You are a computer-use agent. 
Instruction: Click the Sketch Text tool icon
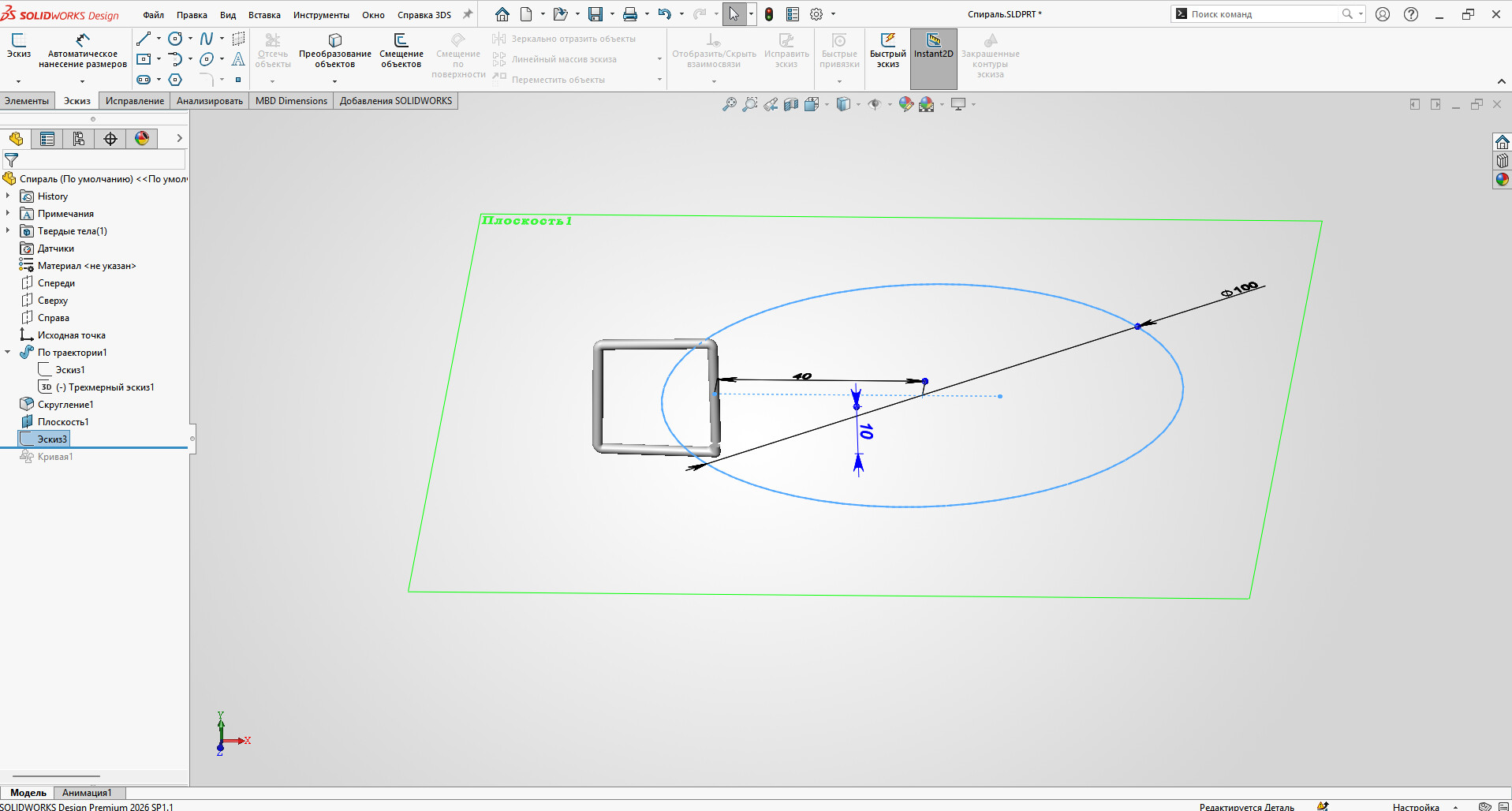pyautogui.click(x=238, y=59)
